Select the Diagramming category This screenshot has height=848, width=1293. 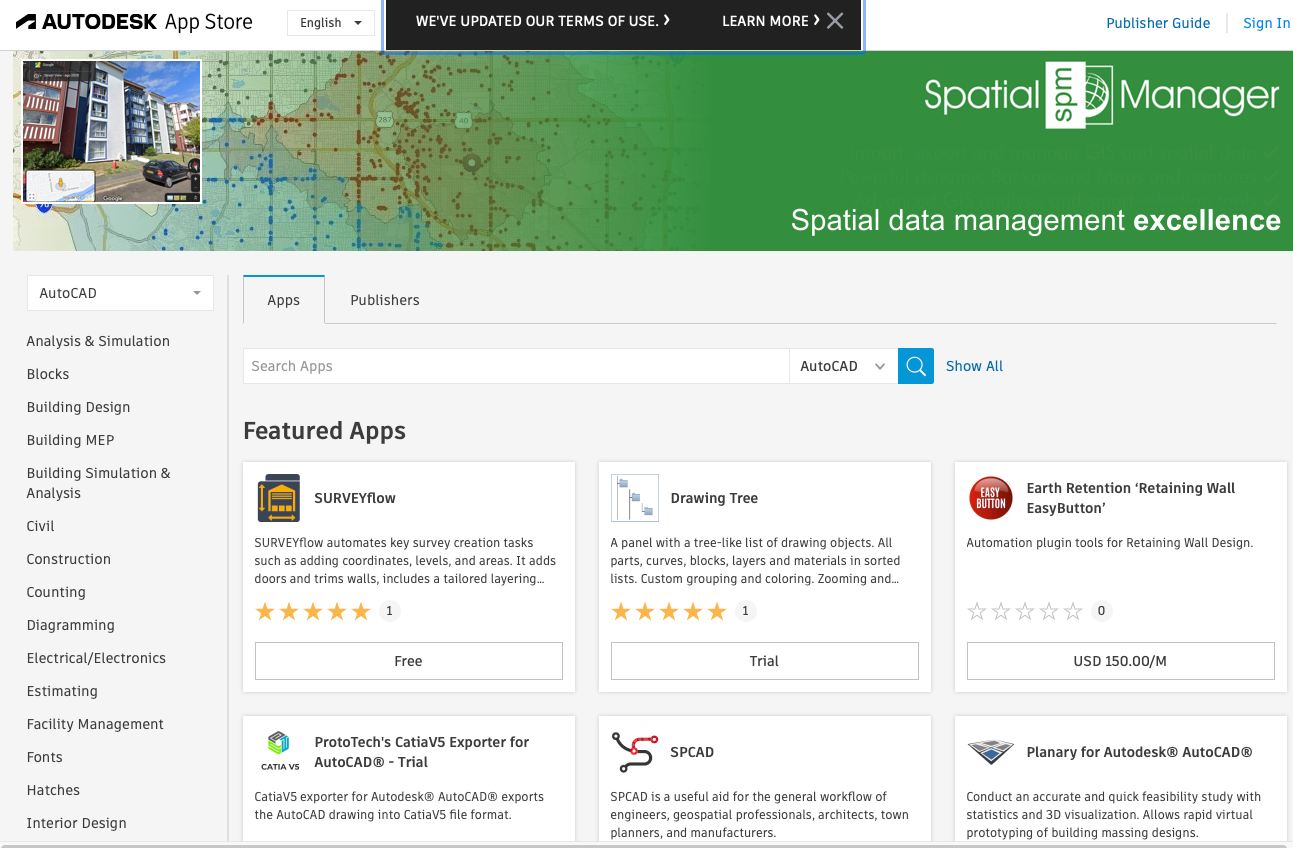(x=71, y=625)
